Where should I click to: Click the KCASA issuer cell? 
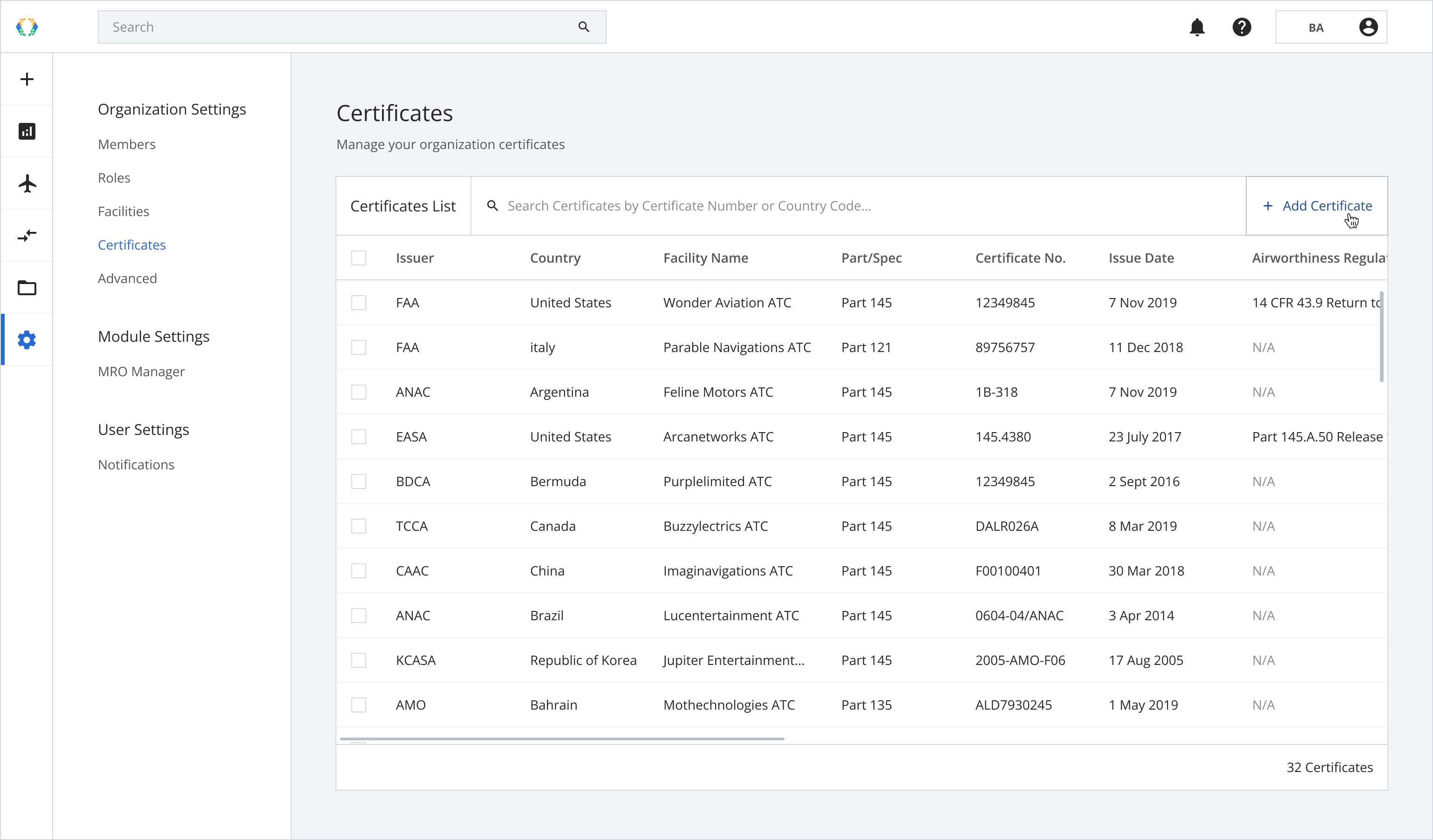(x=416, y=660)
